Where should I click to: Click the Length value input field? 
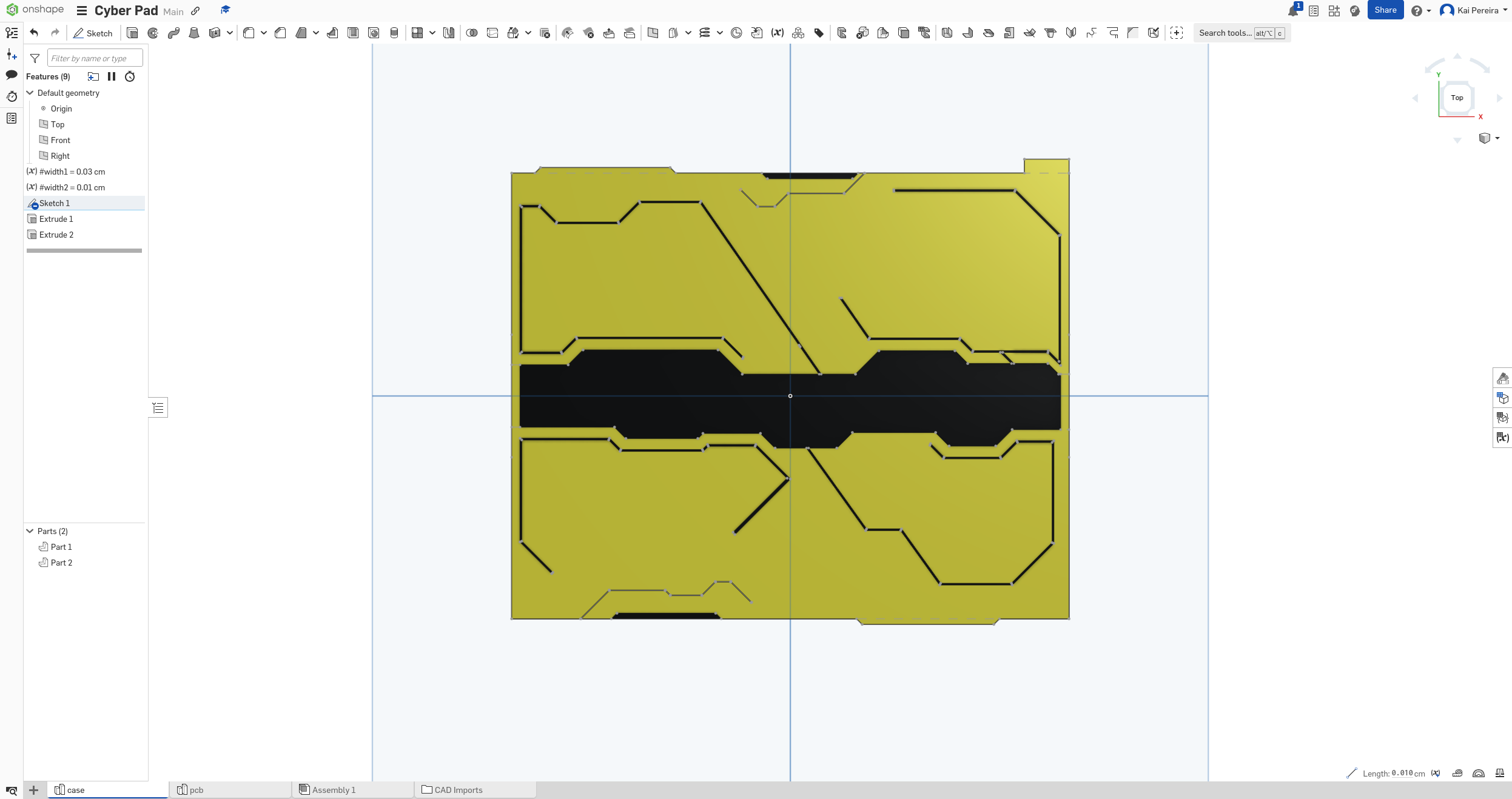coord(1403,774)
